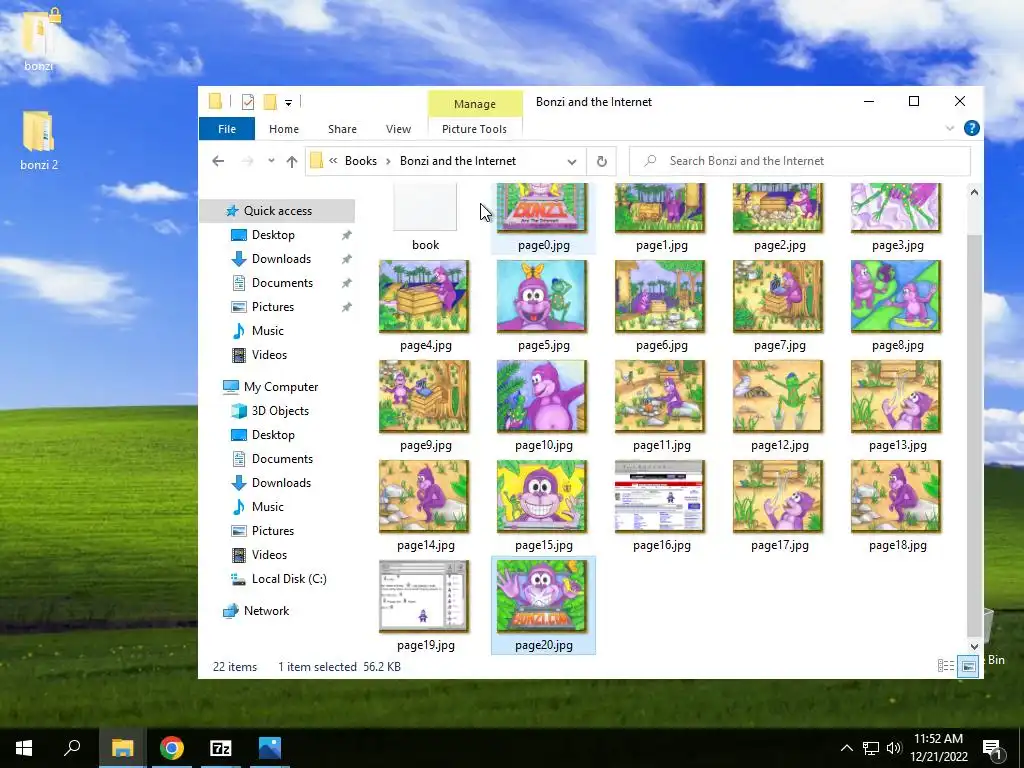
Task: Open Local Disk (C:) in navigation pane
Action: [289, 579]
